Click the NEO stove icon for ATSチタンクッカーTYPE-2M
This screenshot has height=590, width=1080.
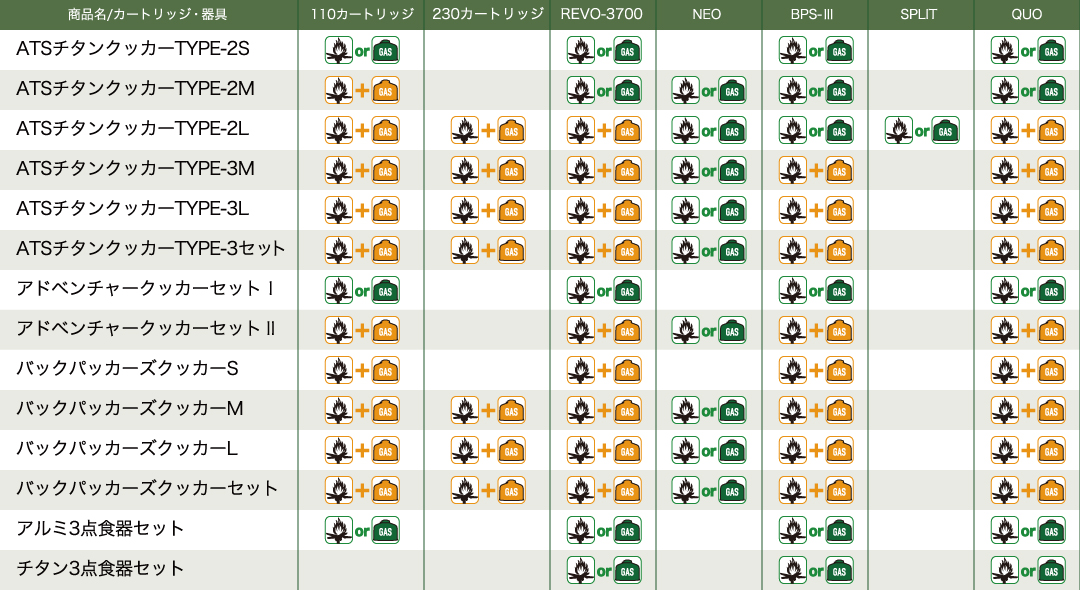pos(686,90)
